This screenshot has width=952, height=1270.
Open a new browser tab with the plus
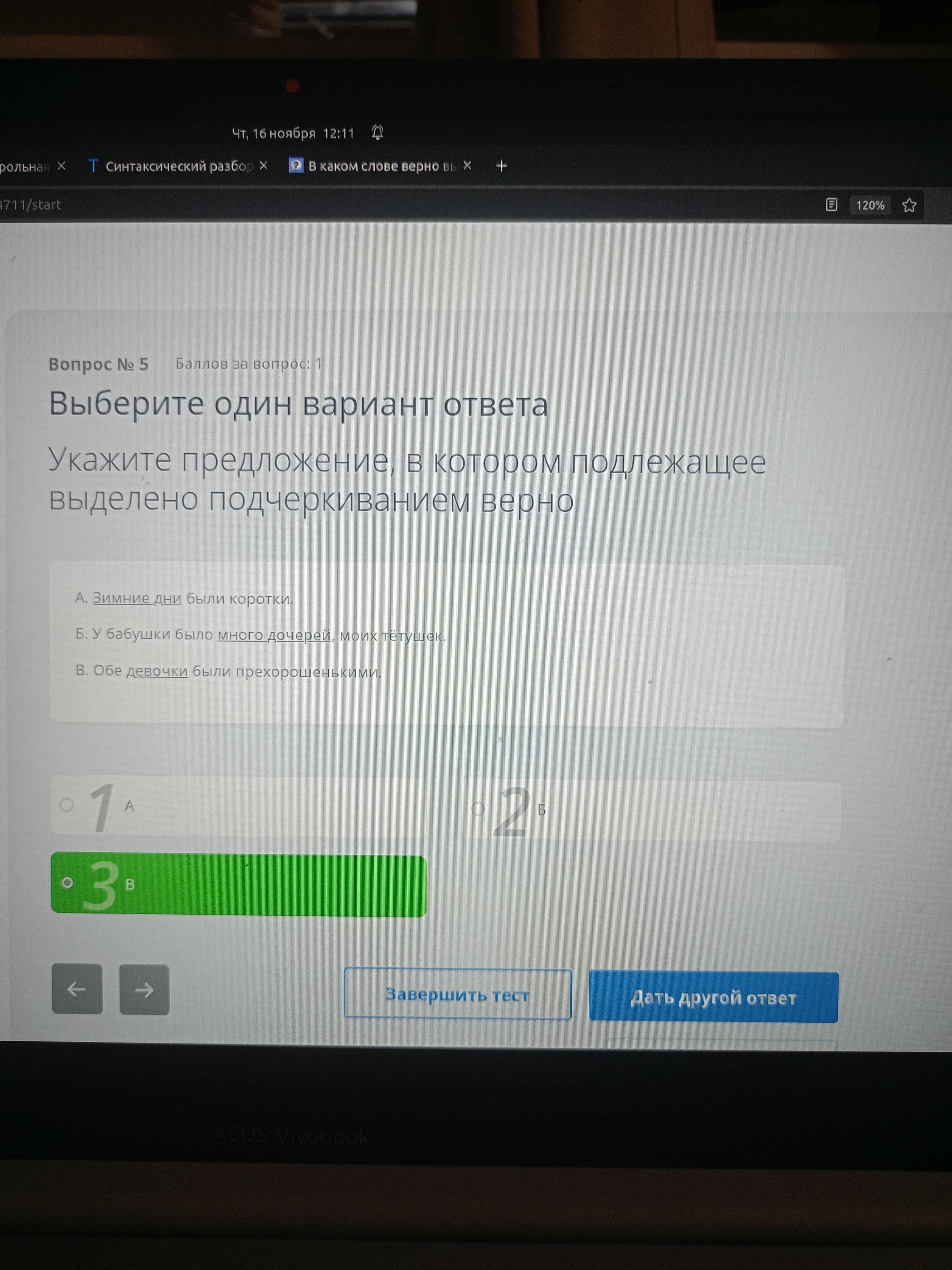(501, 166)
